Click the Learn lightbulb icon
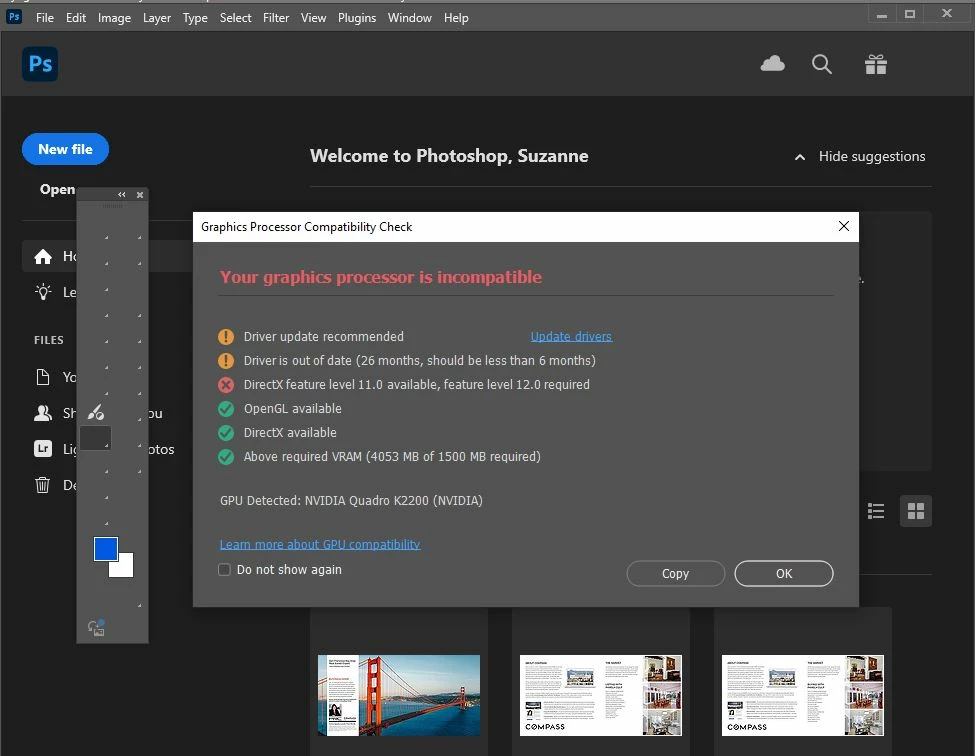This screenshot has width=975, height=756. 43,292
